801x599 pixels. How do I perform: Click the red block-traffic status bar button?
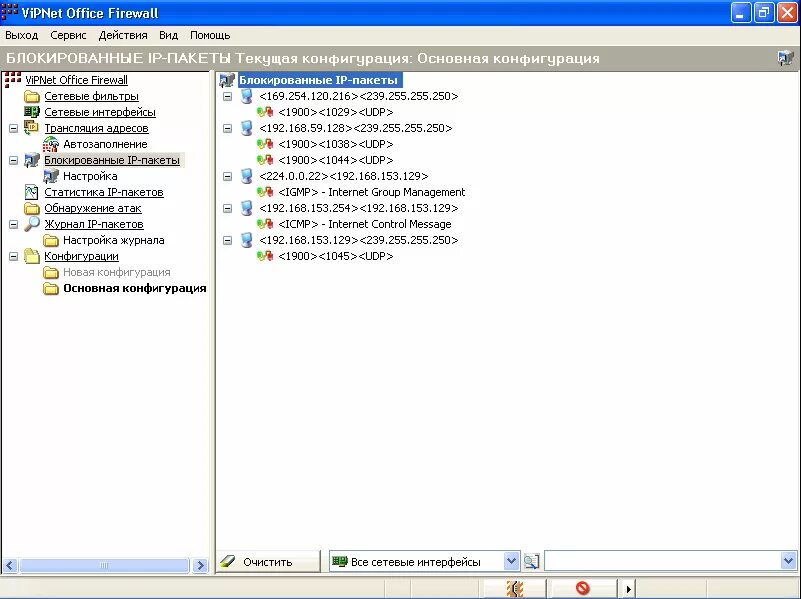[583, 588]
